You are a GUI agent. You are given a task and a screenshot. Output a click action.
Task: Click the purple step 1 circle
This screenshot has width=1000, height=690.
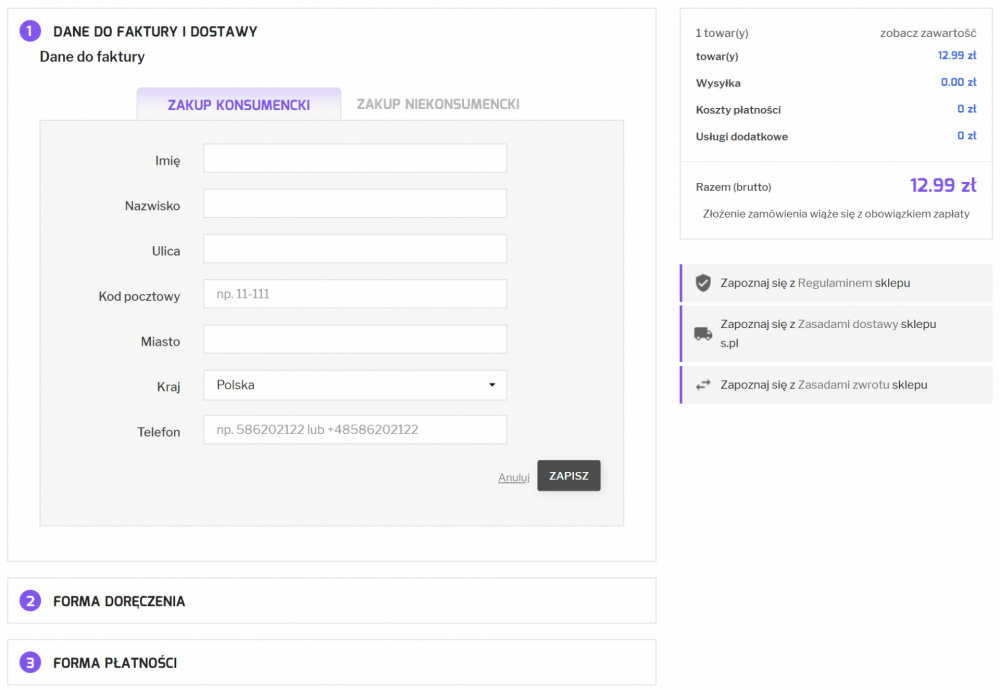pyautogui.click(x=31, y=31)
